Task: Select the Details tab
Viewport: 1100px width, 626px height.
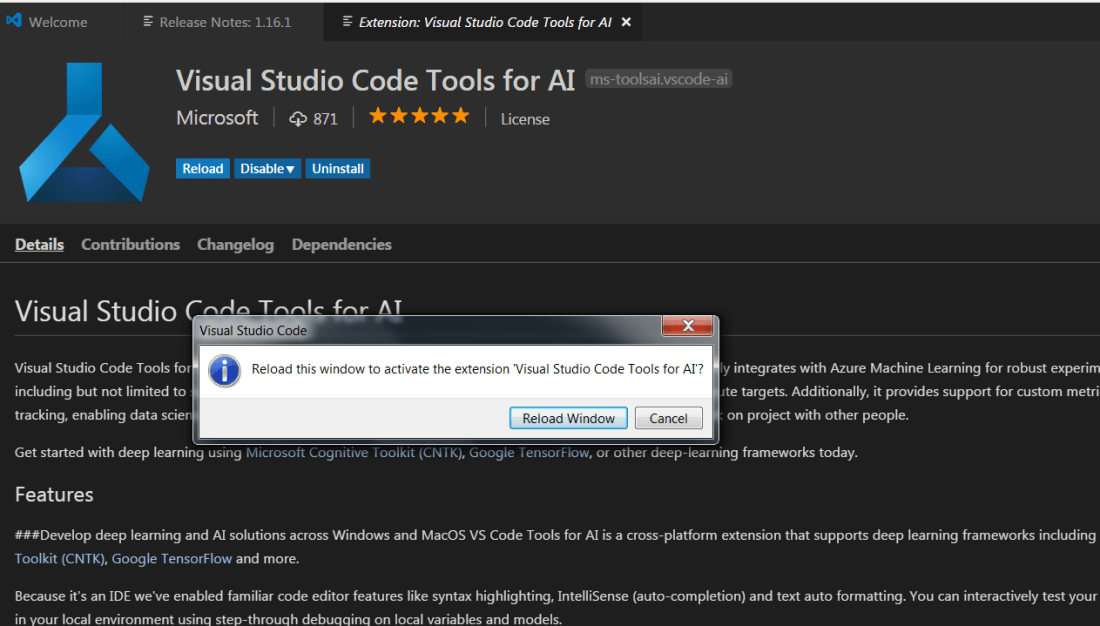Action: pyautogui.click(x=39, y=244)
